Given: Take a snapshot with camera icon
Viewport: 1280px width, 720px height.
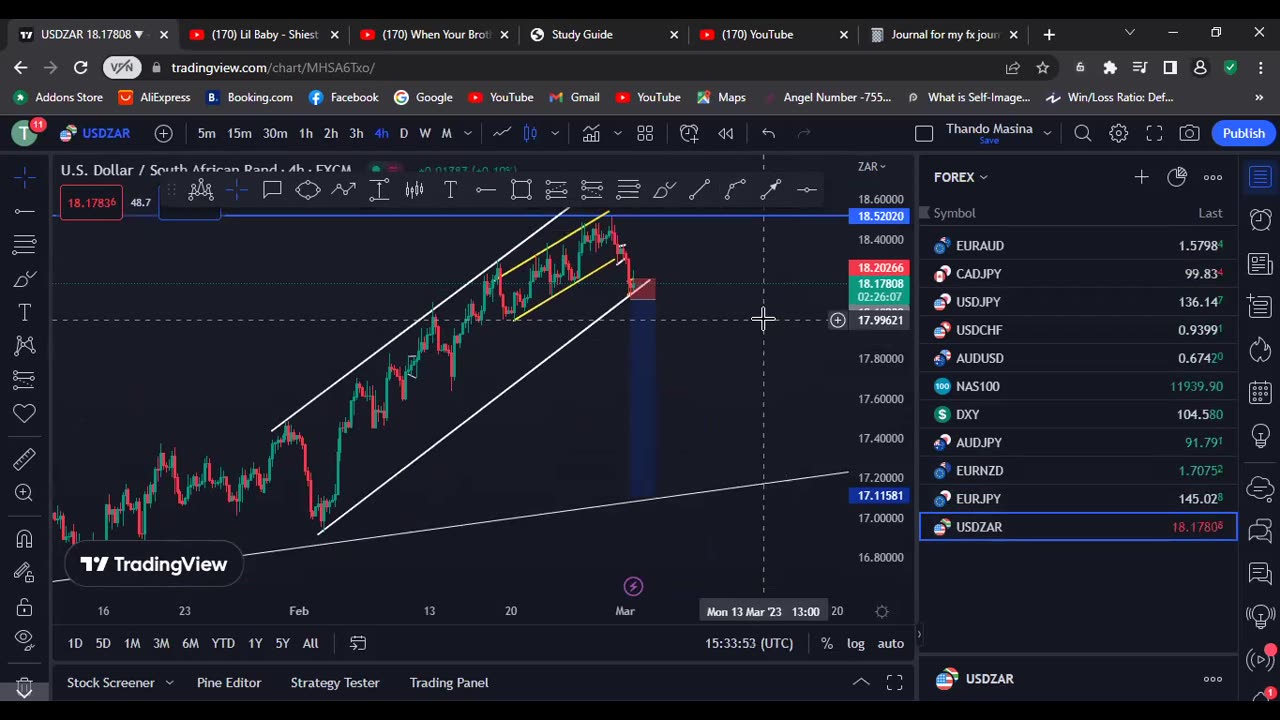Looking at the screenshot, I should point(1189,133).
